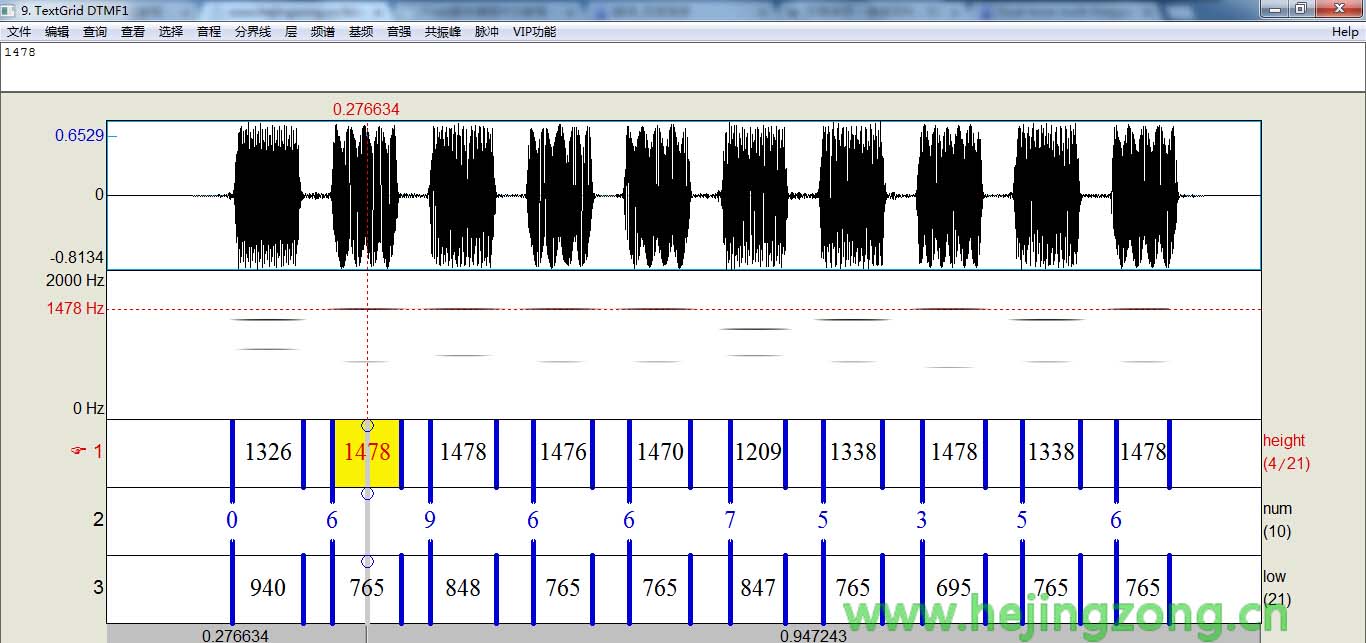Select the 695 interval in tier 3
1366x643 pixels.
[x=953, y=588]
